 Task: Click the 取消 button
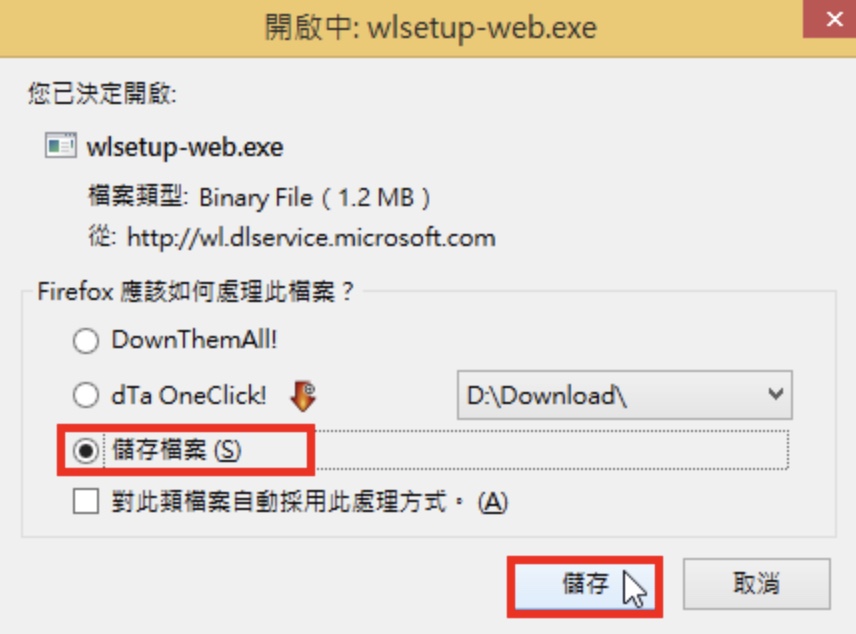(x=757, y=584)
